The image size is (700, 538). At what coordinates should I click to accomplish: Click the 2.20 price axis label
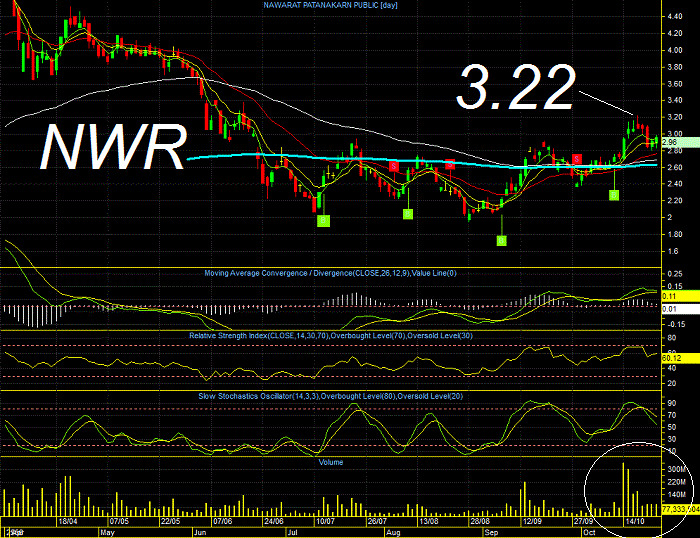point(675,200)
